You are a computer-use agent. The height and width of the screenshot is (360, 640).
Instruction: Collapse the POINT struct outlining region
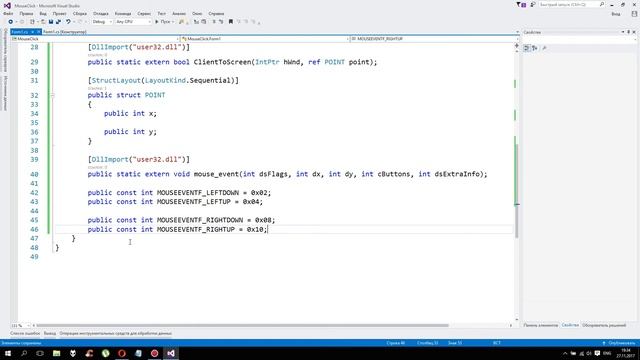52,95
